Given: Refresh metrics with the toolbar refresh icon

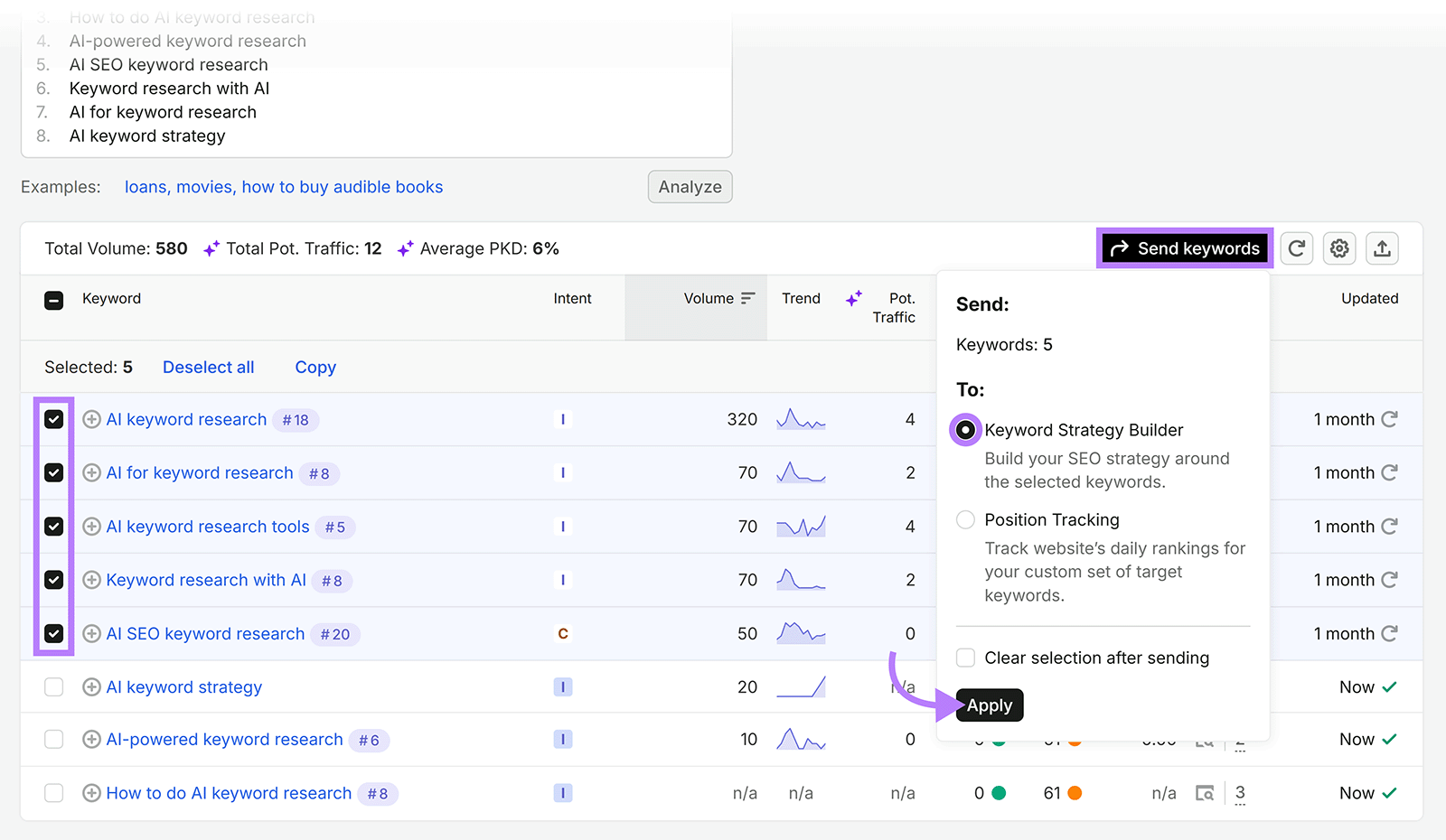Looking at the screenshot, I should tap(1297, 248).
